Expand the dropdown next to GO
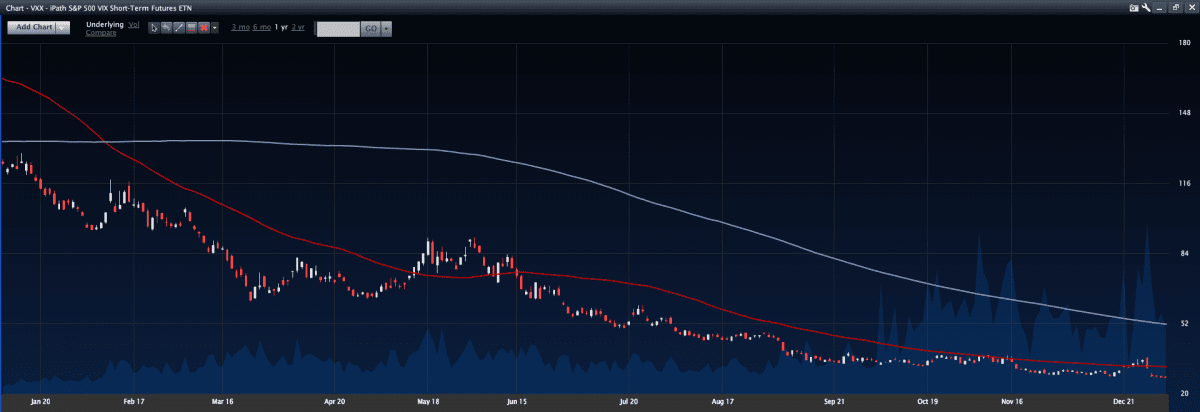1200x412 pixels. 386,28
